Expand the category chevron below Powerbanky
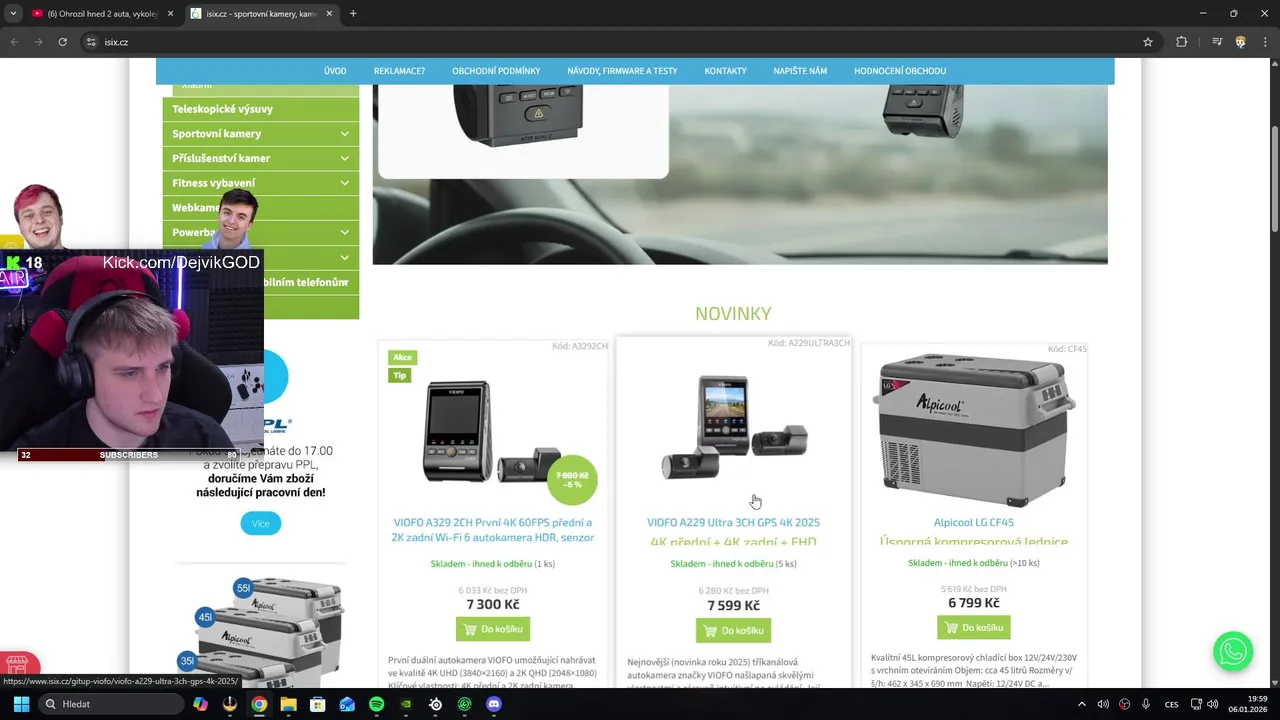Image resolution: width=1280 pixels, height=720 pixels. (x=344, y=257)
